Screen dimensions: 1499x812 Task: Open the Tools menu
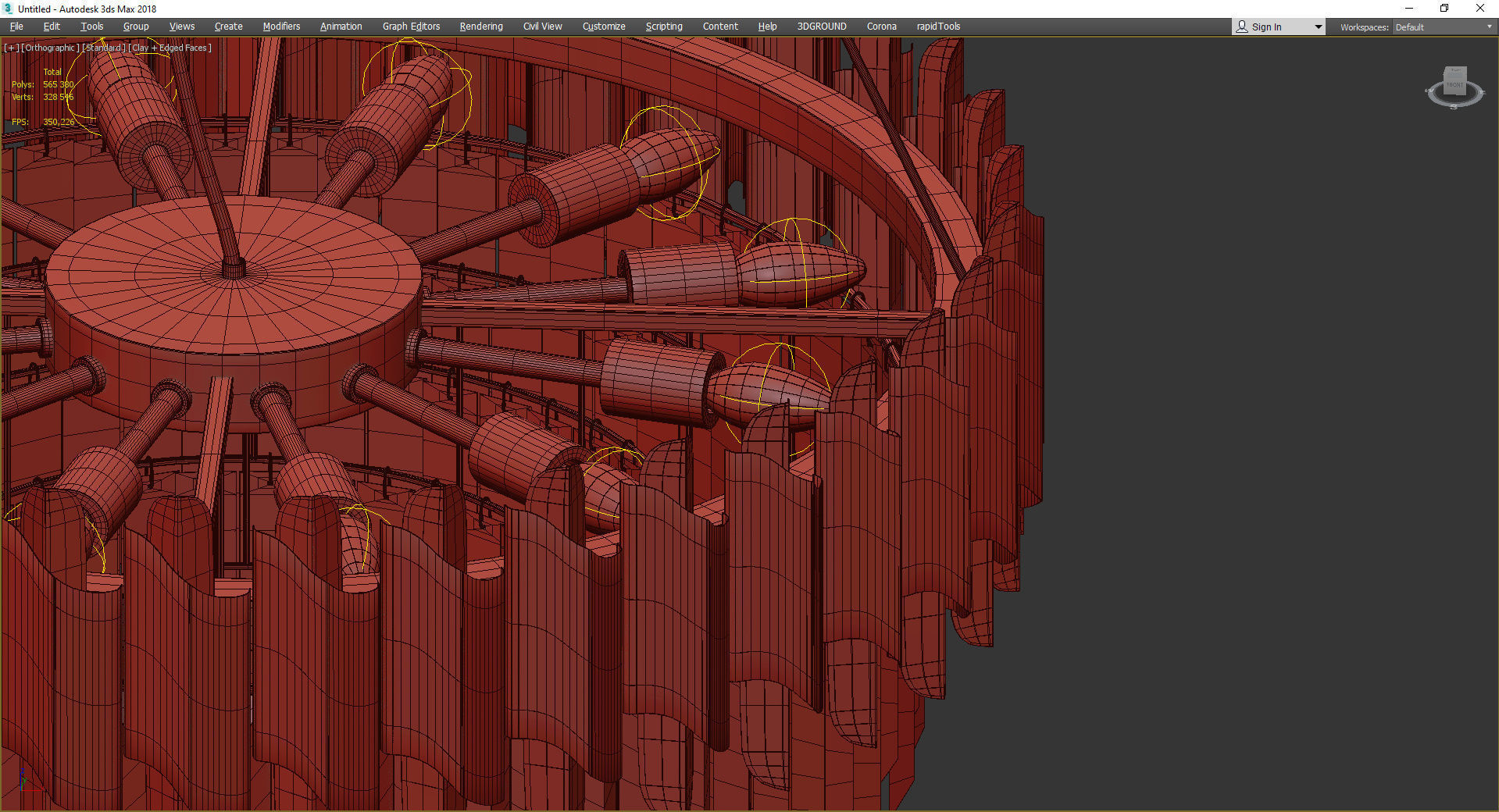click(92, 27)
